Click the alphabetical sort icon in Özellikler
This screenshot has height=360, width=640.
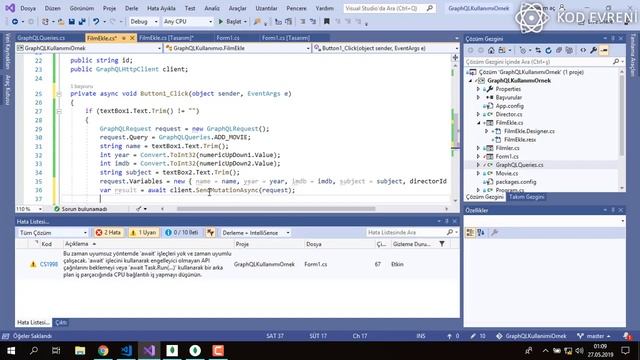click(x=481, y=233)
